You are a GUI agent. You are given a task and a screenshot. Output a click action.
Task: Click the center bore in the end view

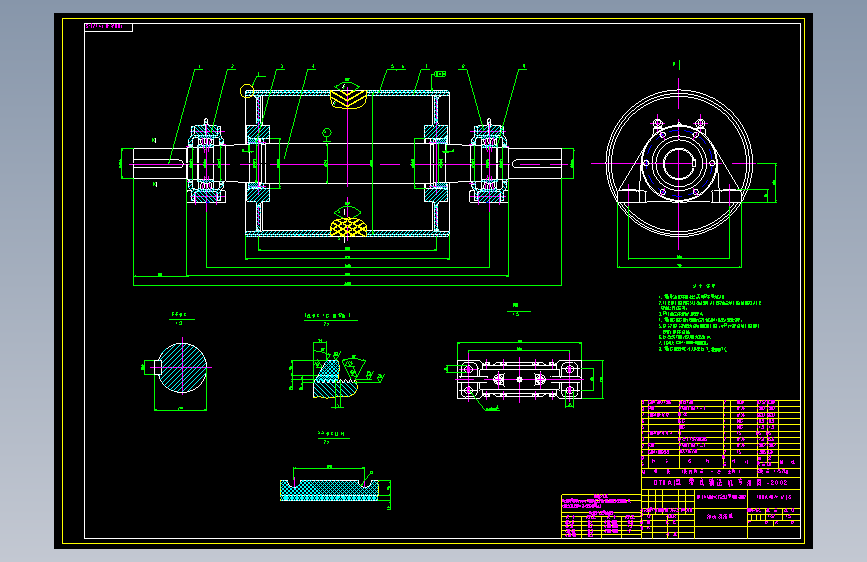click(679, 164)
